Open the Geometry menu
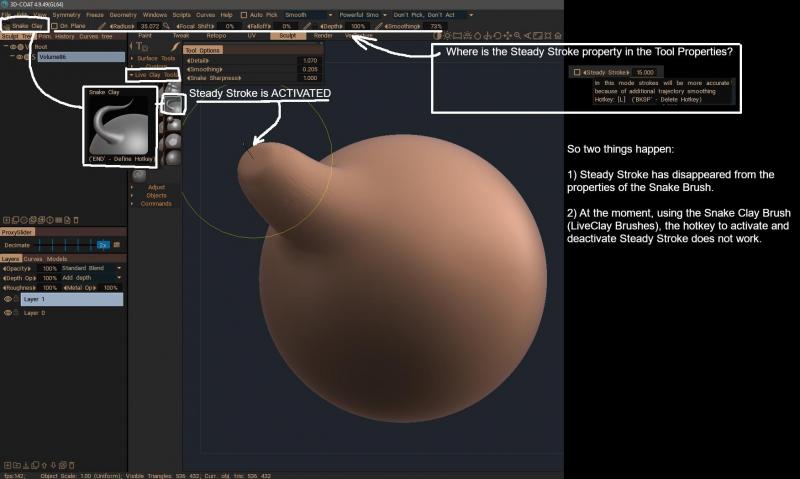This screenshot has height=479, width=800. click(x=122, y=15)
